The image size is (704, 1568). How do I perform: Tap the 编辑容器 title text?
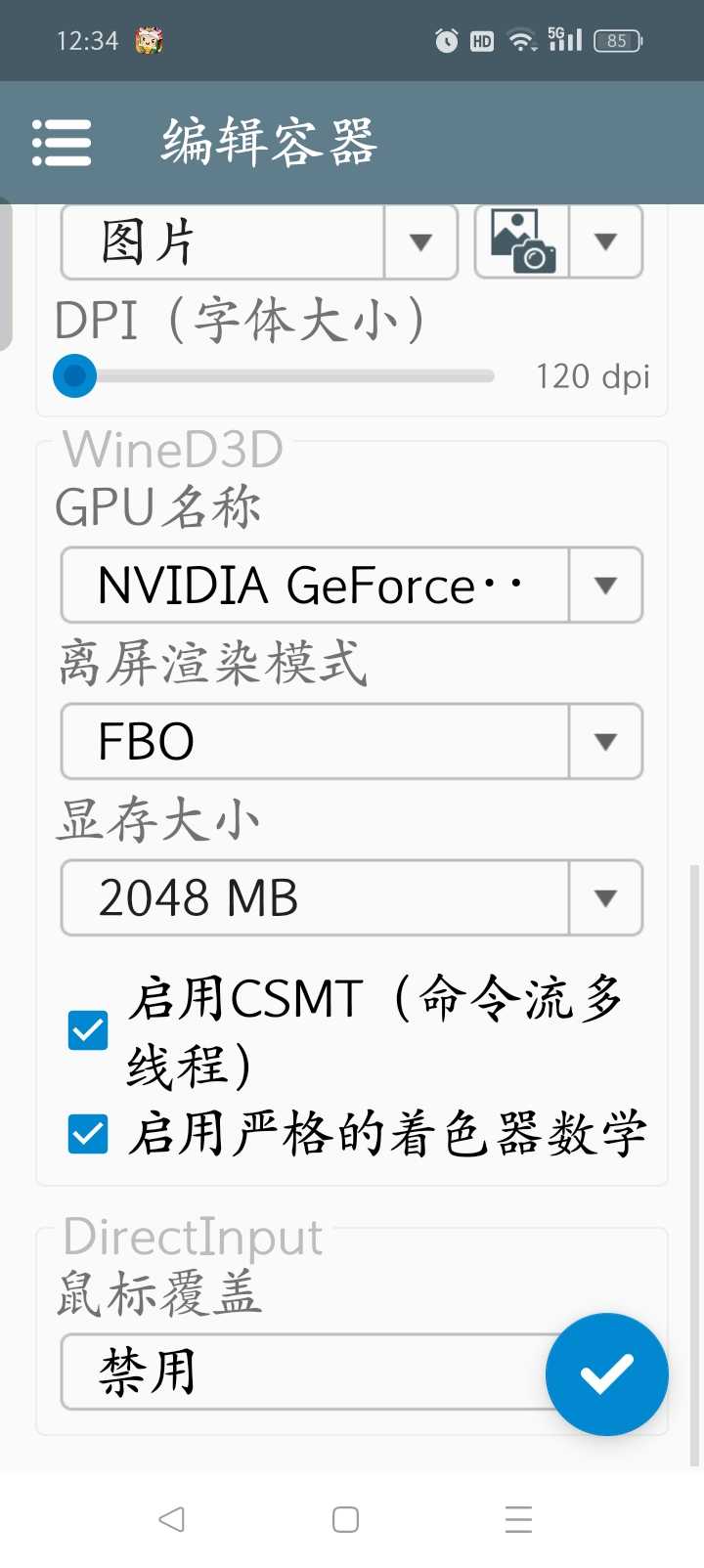coord(269,143)
